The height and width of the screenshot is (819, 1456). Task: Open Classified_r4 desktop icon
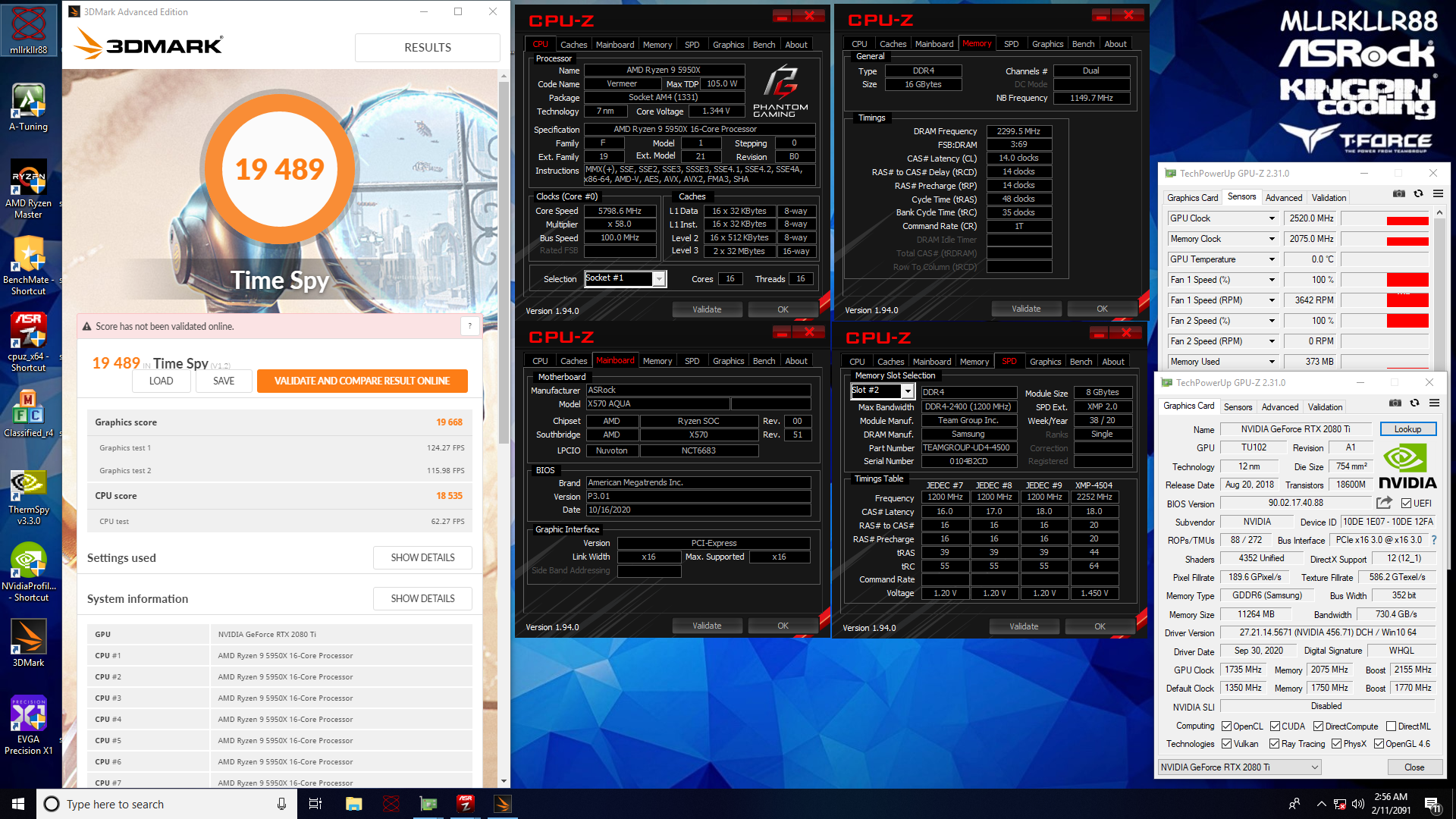pos(29,413)
